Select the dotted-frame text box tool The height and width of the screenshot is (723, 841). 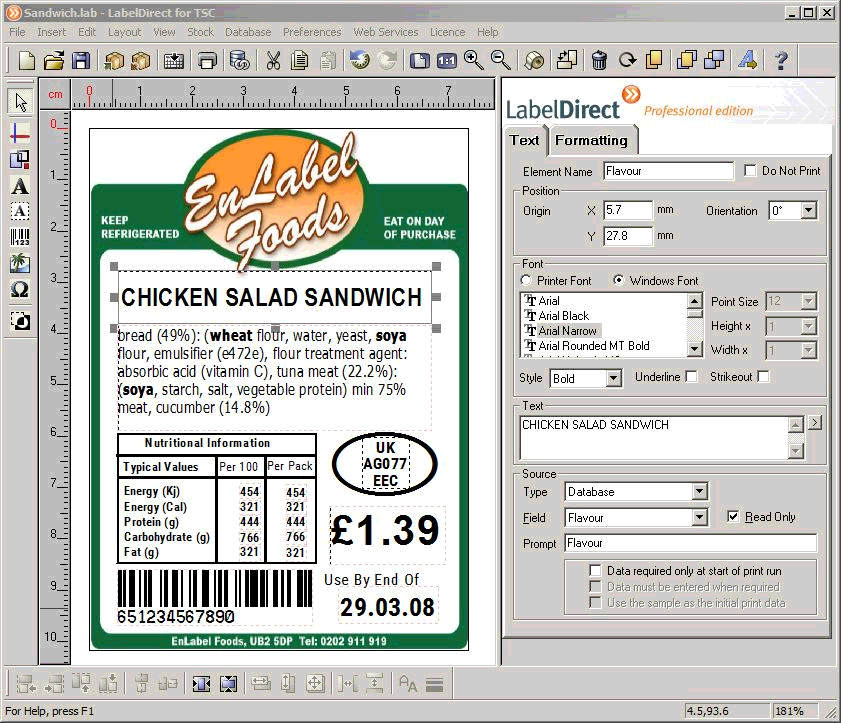[x=20, y=211]
